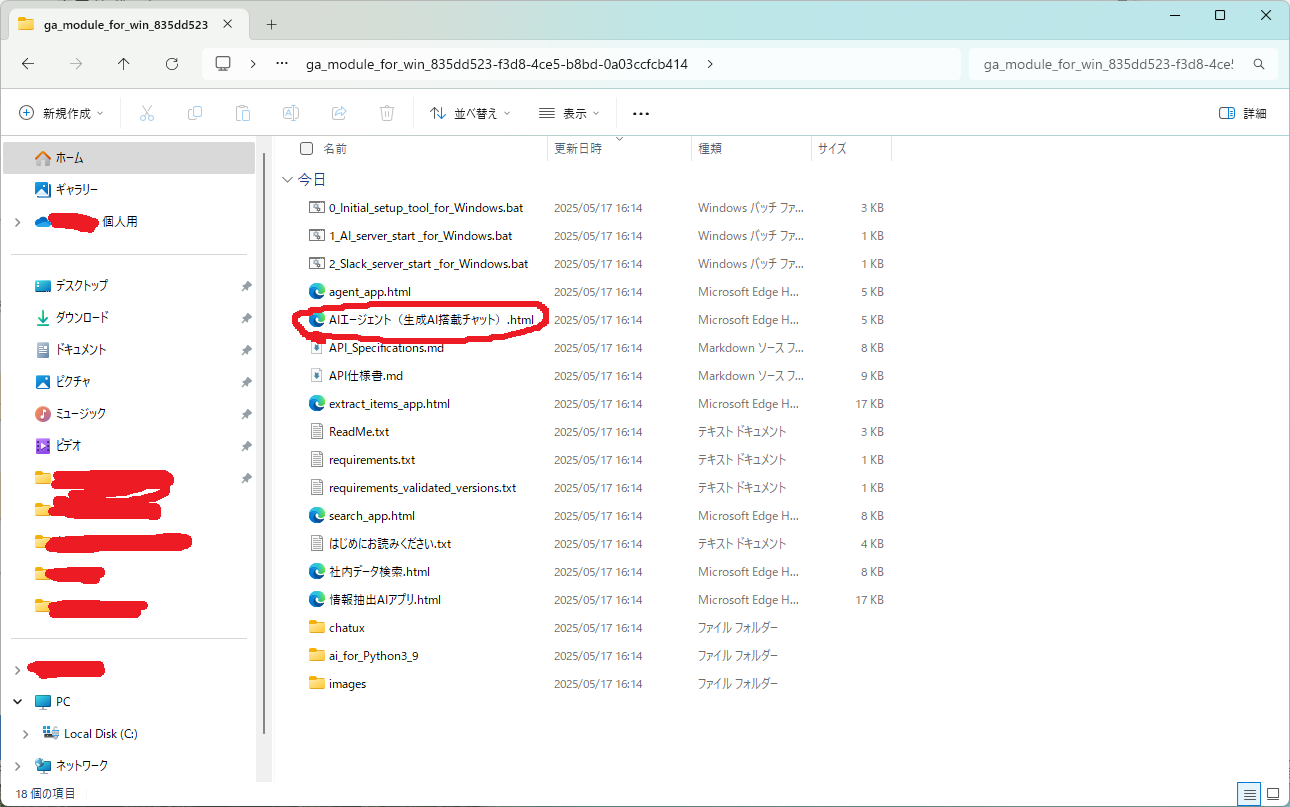Open the 並べ替え sort dropdown
The image size is (1290, 807).
point(470,114)
